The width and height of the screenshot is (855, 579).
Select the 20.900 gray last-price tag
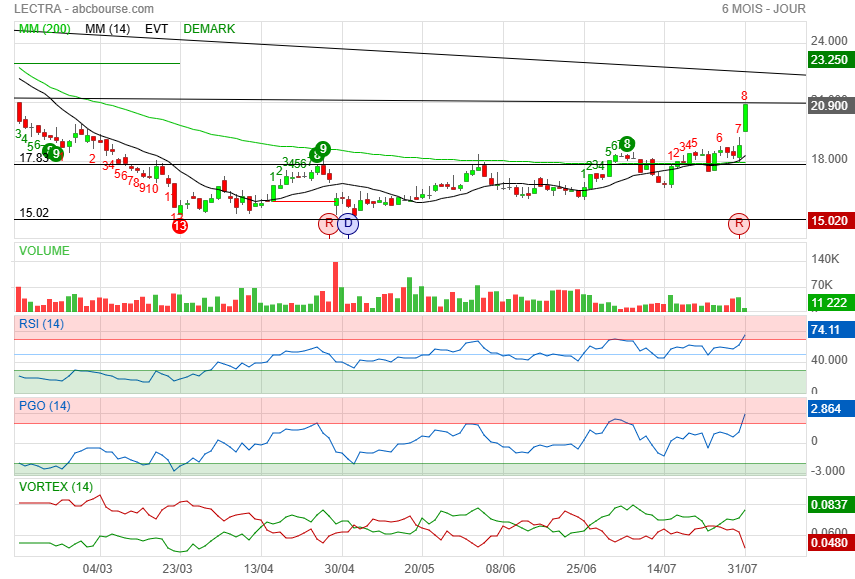pos(830,105)
